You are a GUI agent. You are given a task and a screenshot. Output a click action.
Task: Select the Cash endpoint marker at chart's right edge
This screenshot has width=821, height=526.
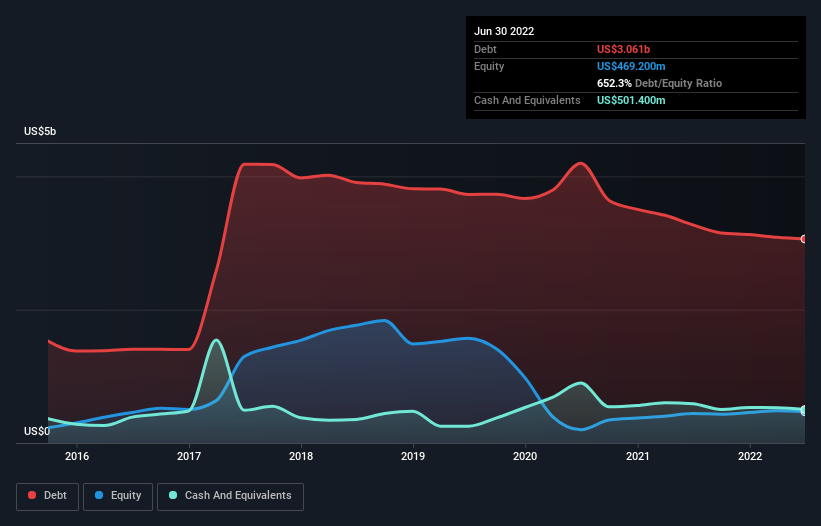pos(804,409)
